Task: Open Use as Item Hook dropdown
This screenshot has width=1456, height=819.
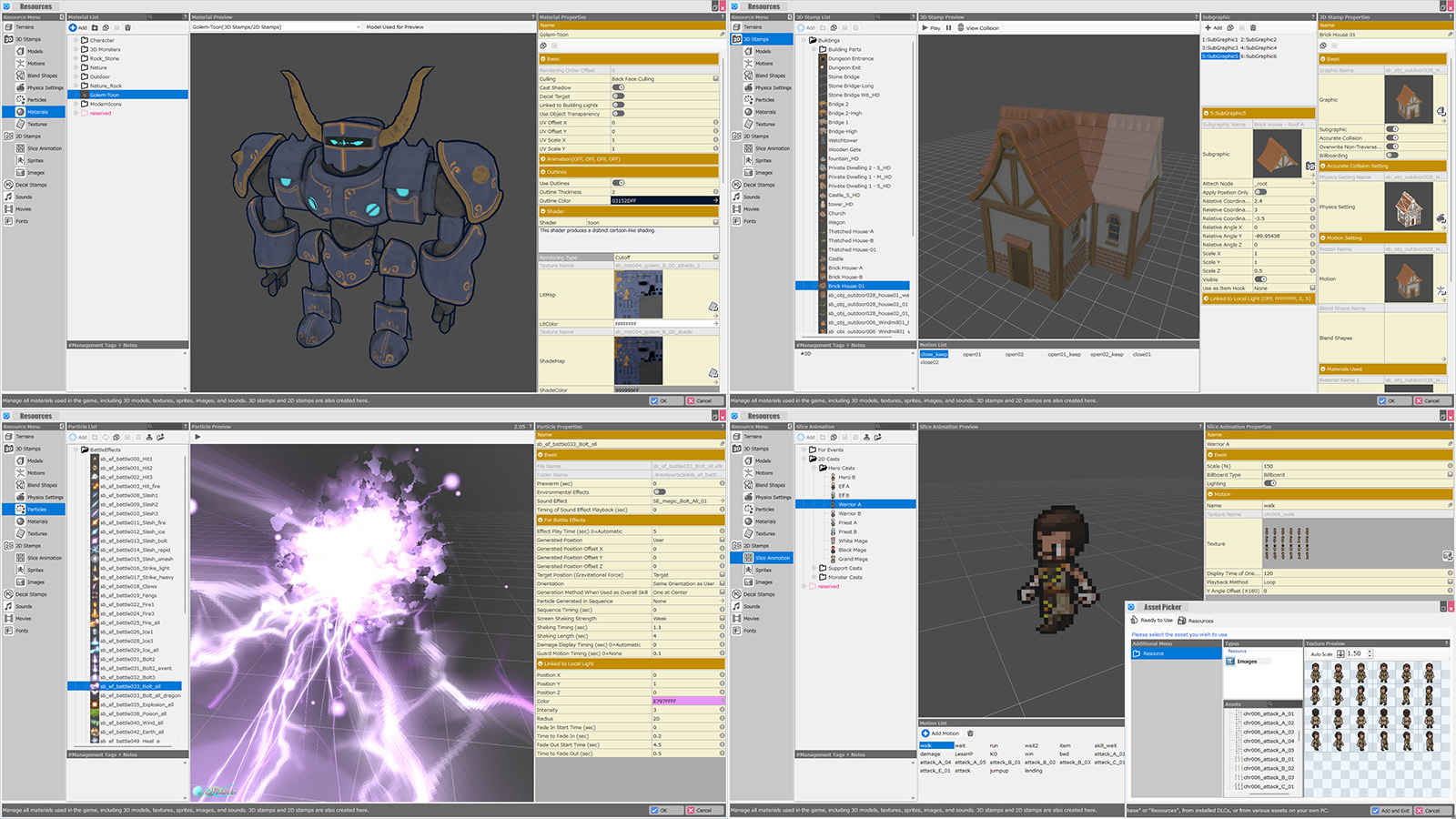Action: 1284,288
